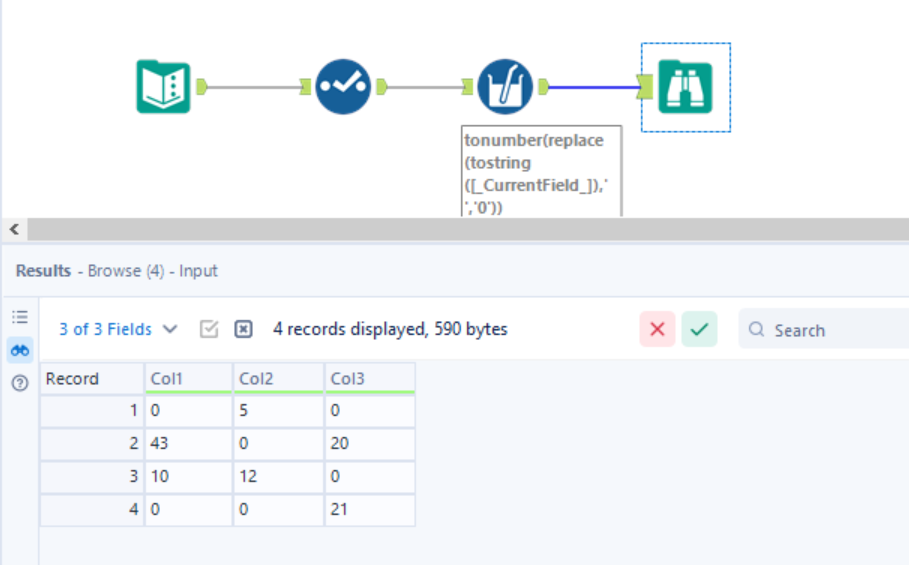
Task: Click the canvas horizontal scrollbar track
Action: (x=467, y=229)
